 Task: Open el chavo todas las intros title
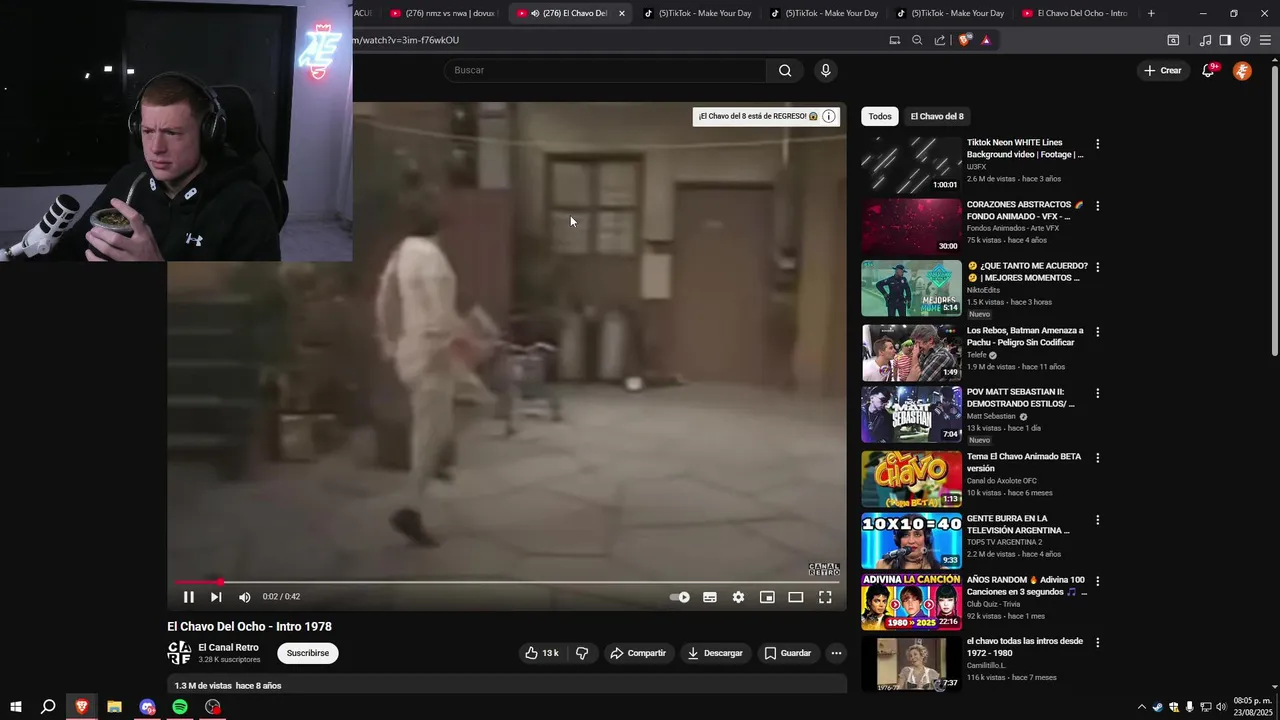pyautogui.click(x=1025, y=647)
